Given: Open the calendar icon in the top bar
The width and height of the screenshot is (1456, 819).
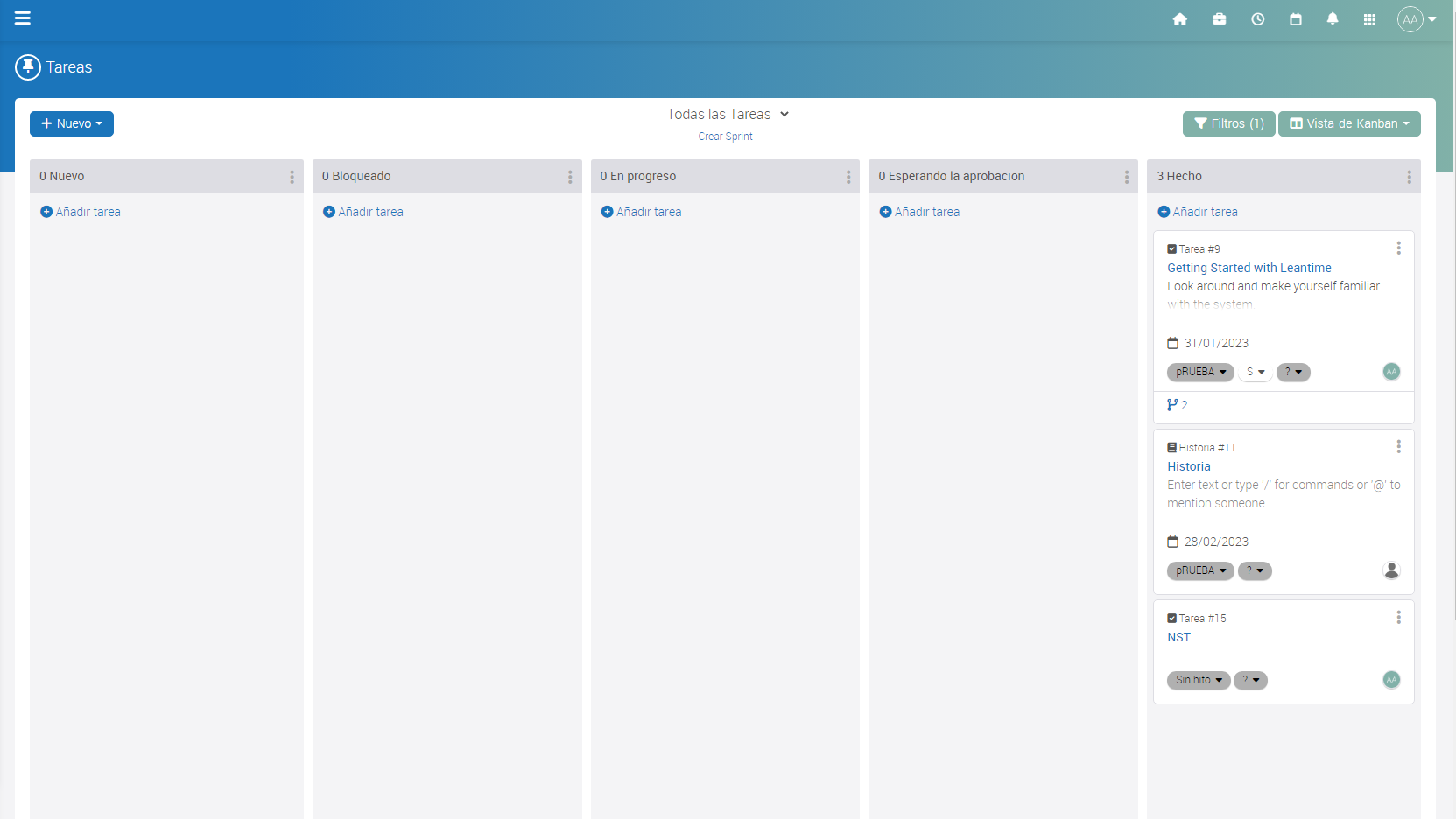Looking at the screenshot, I should 1296,18.
